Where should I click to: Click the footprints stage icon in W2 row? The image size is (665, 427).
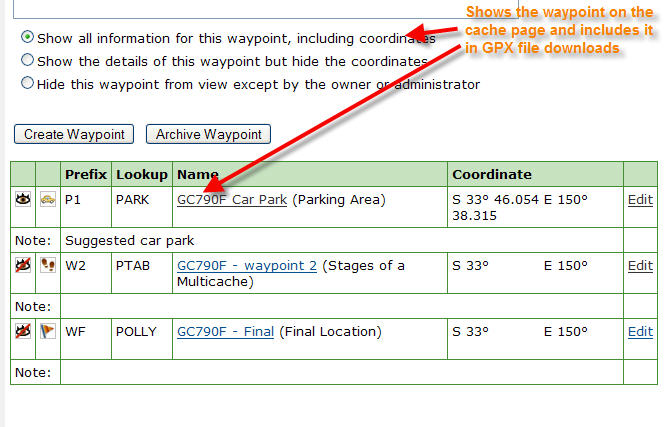(48, 266)
